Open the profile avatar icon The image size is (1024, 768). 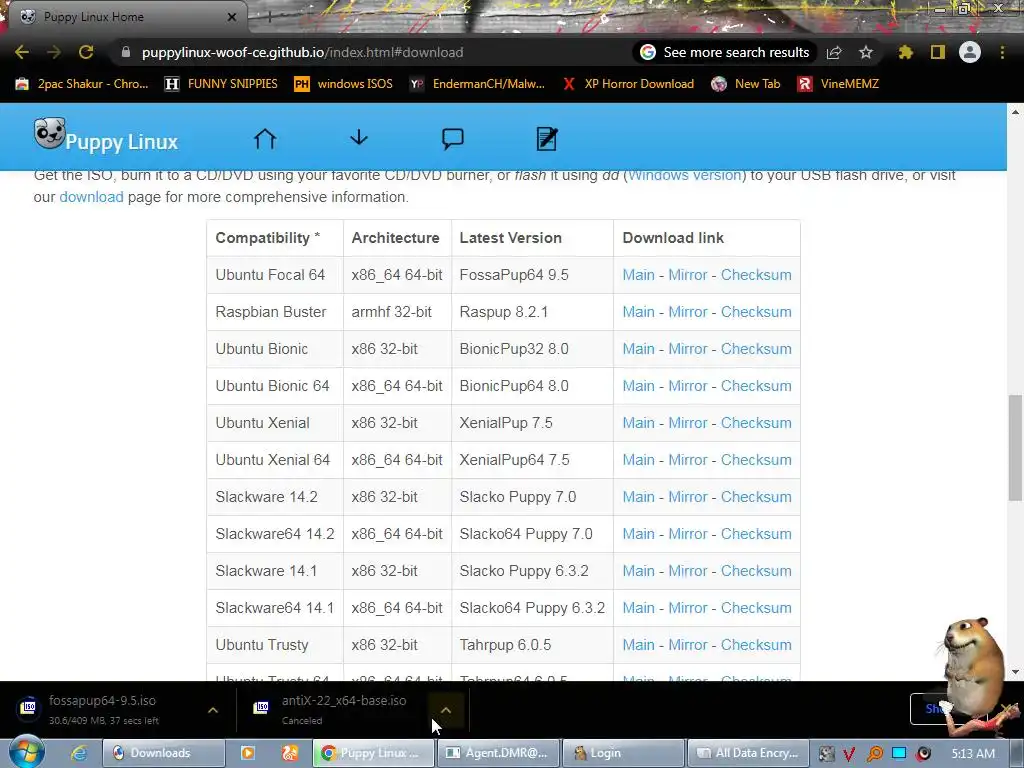click(x=970, y=52)
